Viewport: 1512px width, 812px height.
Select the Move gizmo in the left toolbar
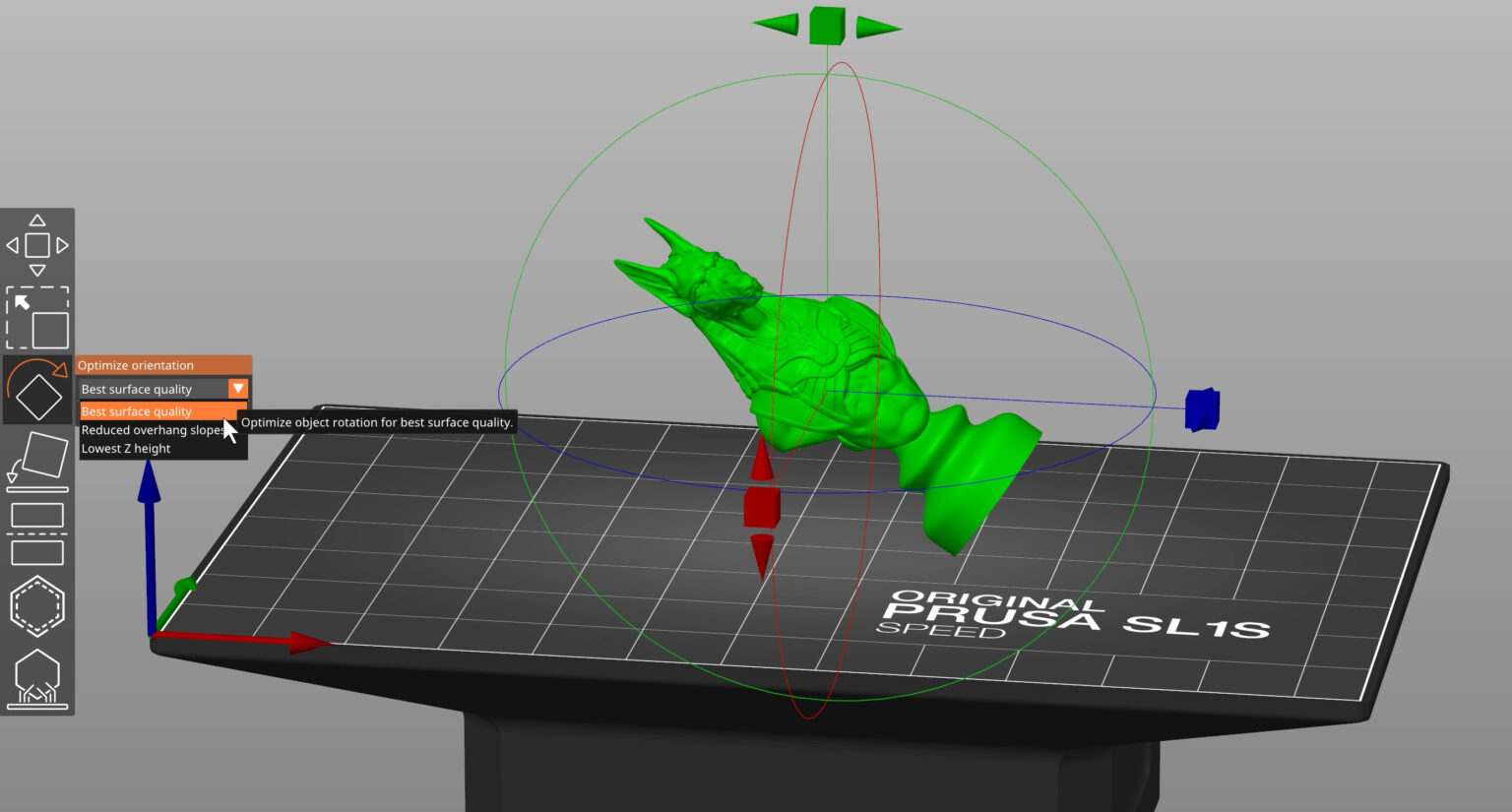coord(37,244)
